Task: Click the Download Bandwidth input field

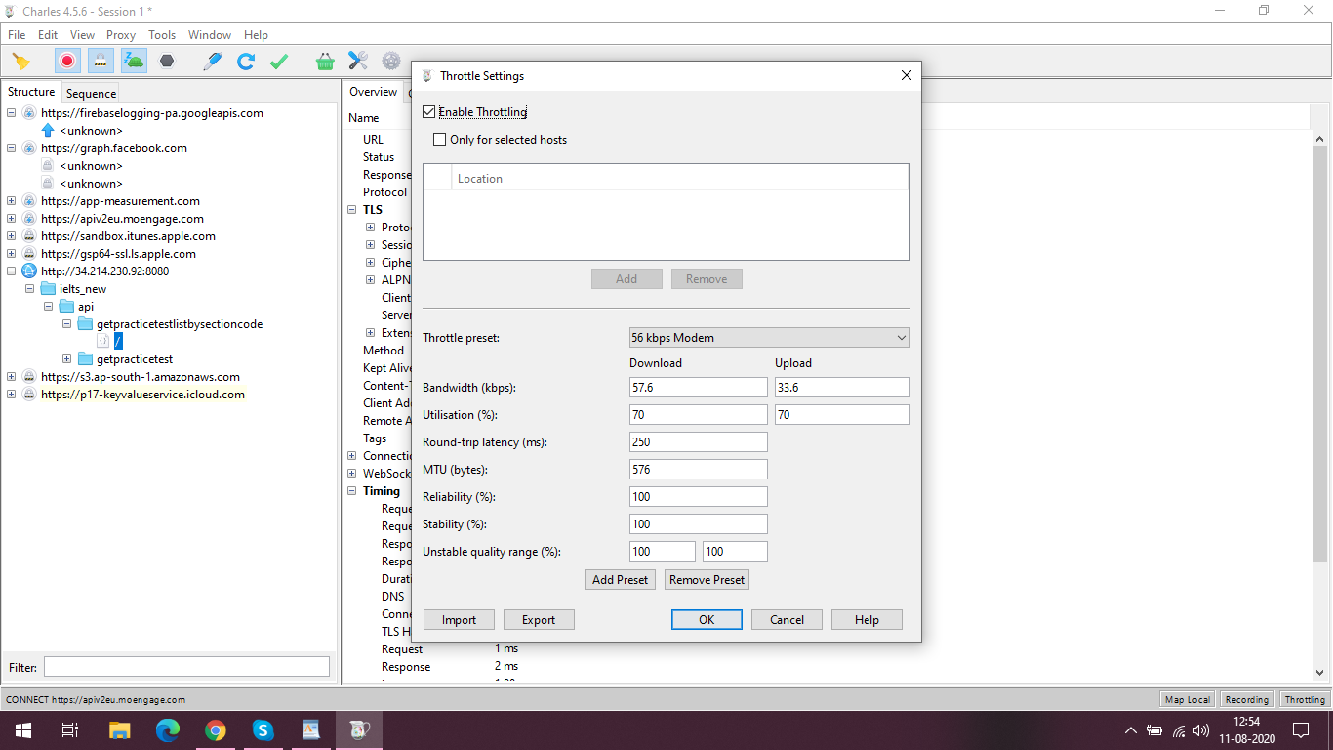Action: coord(698,387)
